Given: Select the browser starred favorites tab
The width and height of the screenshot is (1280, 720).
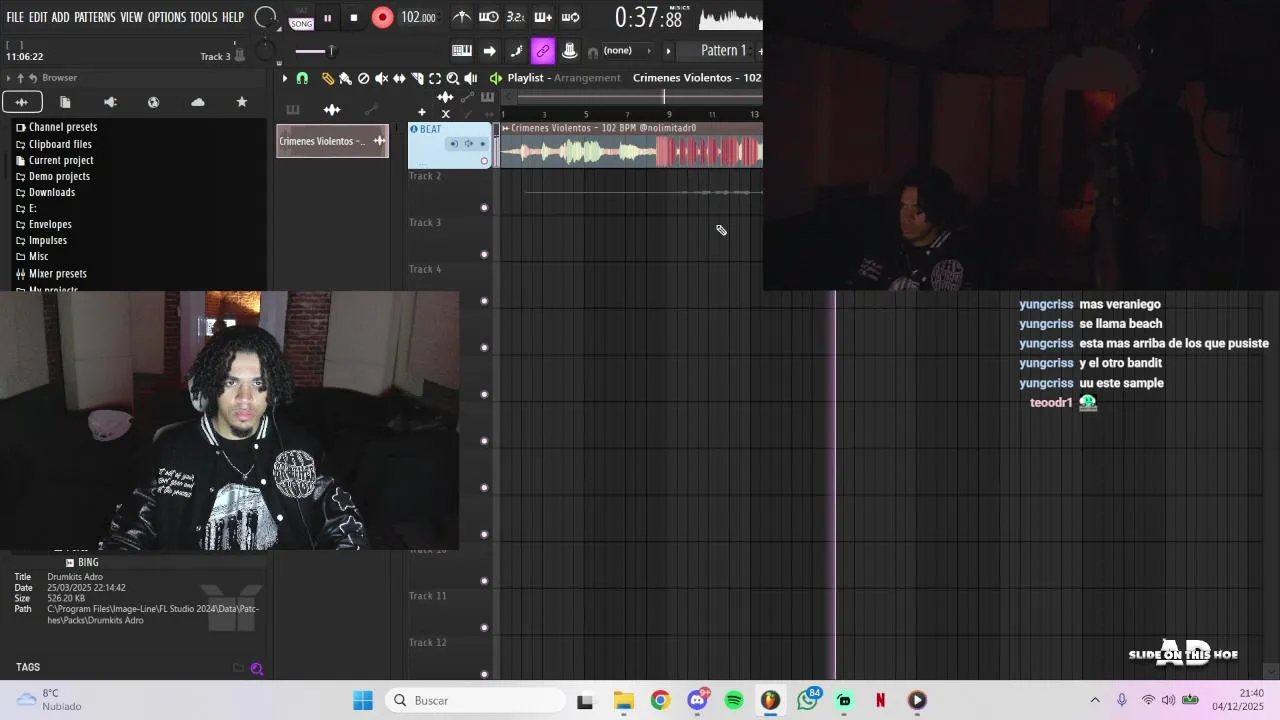Looking at the screenshot, I should [x=241, y=102].
